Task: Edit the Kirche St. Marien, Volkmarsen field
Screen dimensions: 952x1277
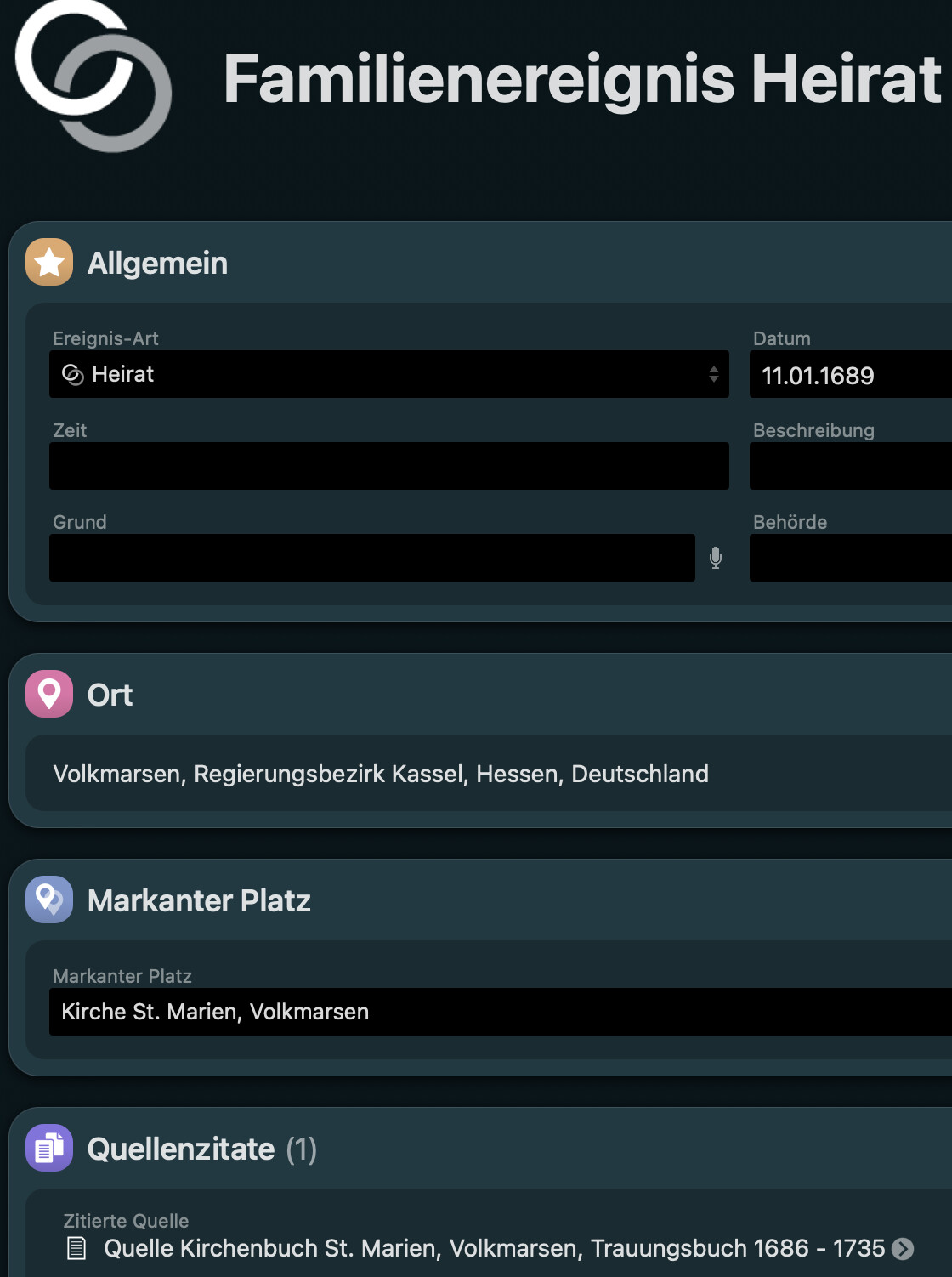Action: (501, 1012)
